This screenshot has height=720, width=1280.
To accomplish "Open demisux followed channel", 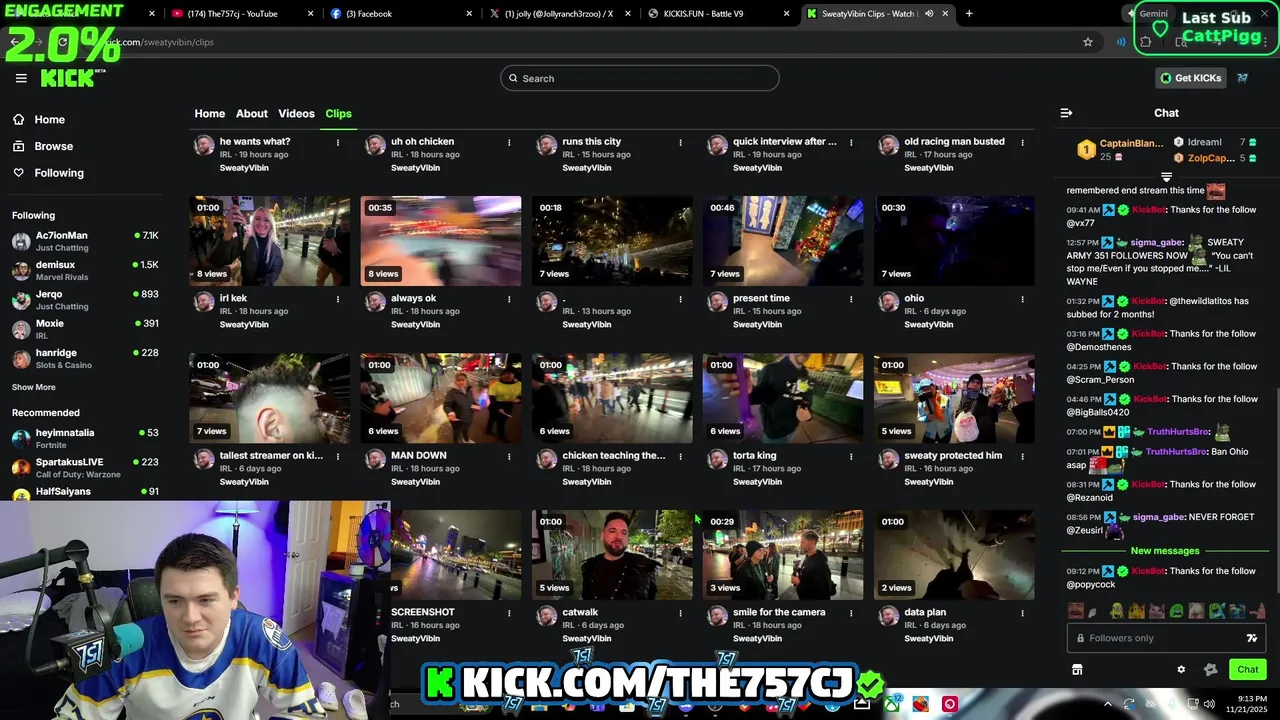I will tap(85, 270).
